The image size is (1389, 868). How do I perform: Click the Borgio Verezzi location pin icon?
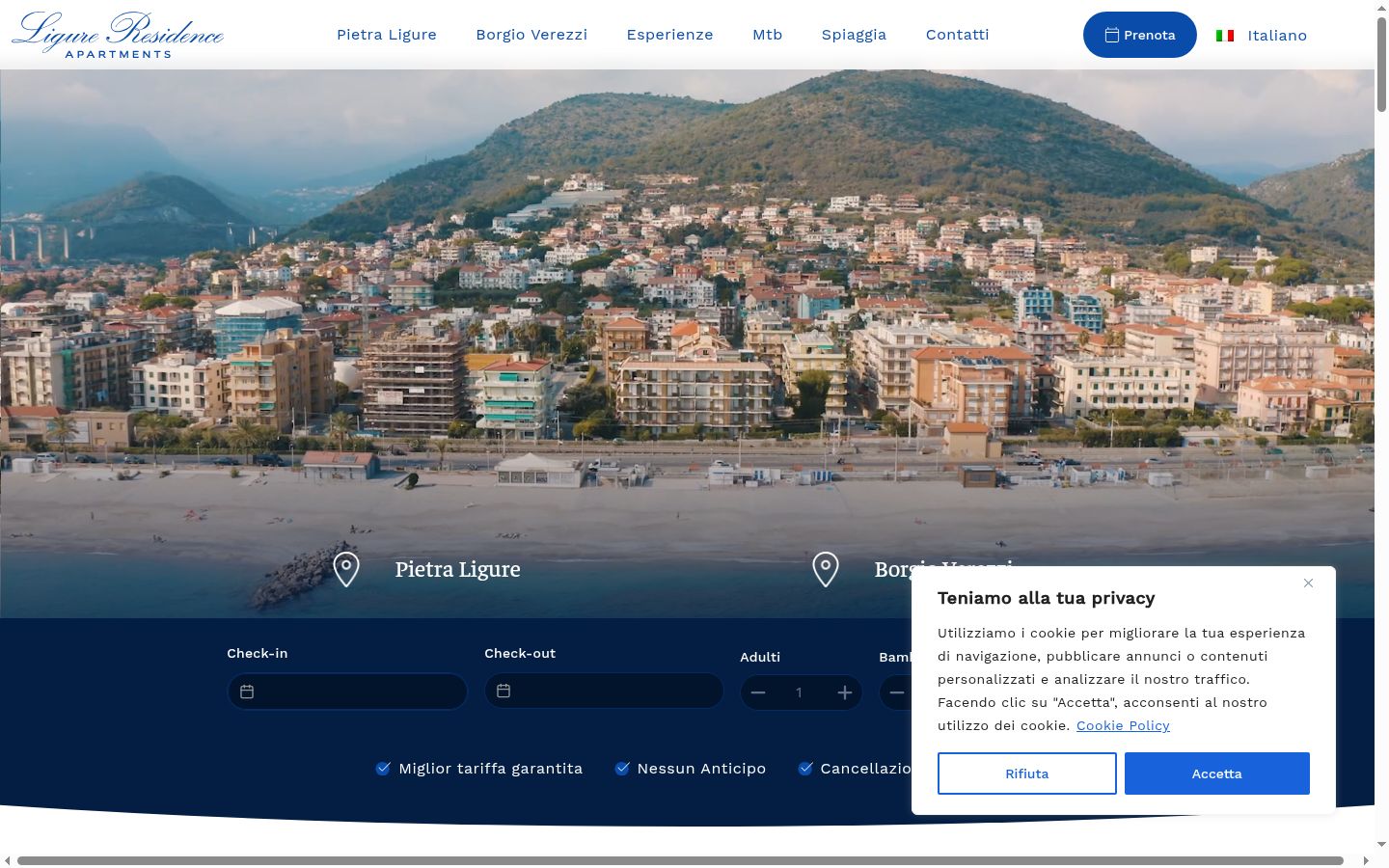pyautogui.click(x=826, y=569)
